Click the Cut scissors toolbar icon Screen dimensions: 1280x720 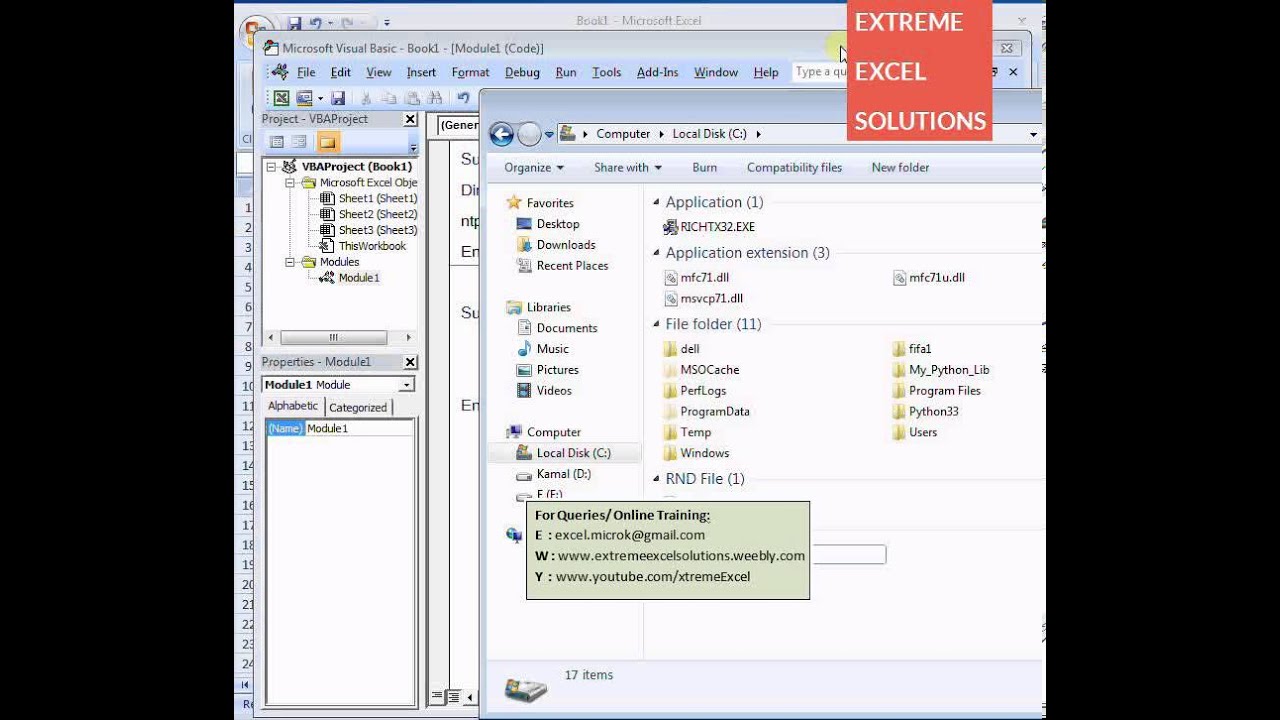(x=366, y=98)
